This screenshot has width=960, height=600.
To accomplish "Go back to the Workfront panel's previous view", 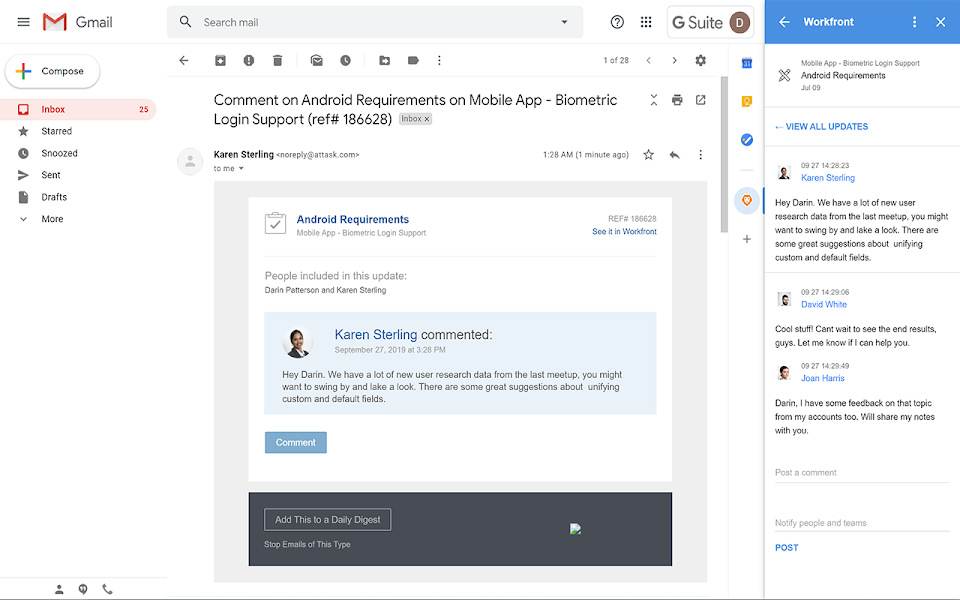I will pos(784,22).
